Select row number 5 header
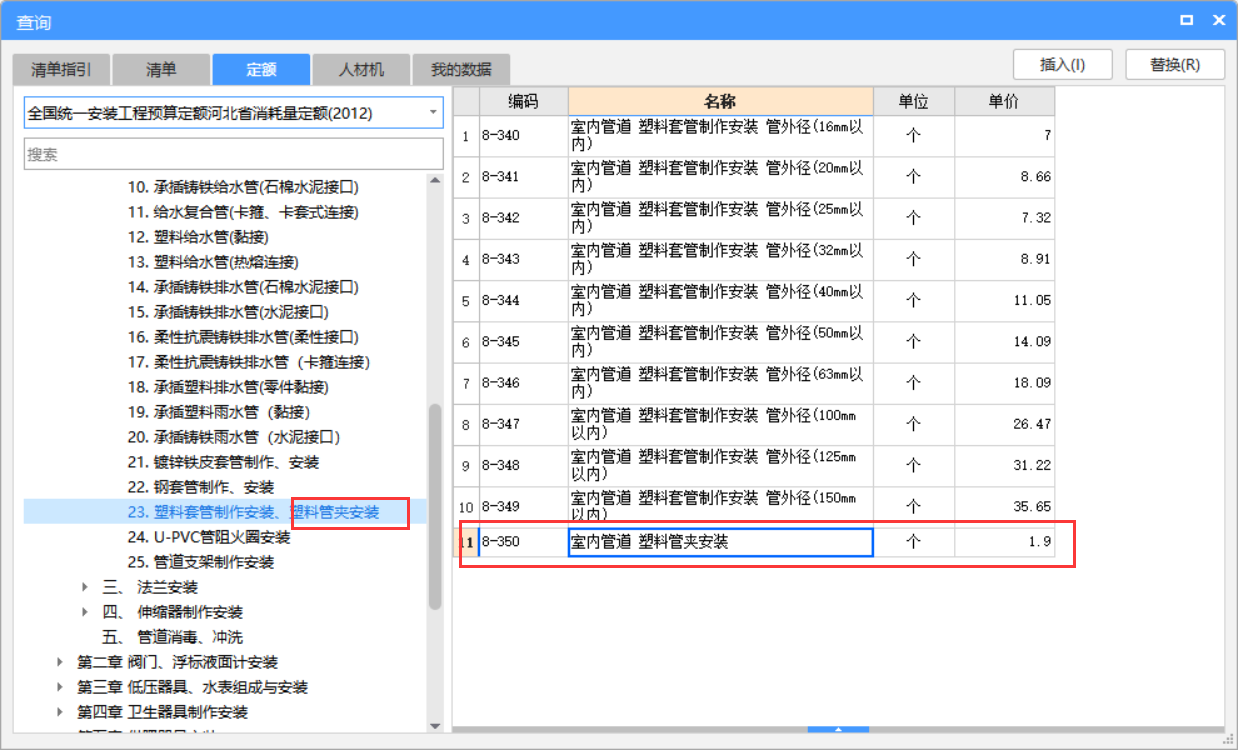 coord(466,300)
